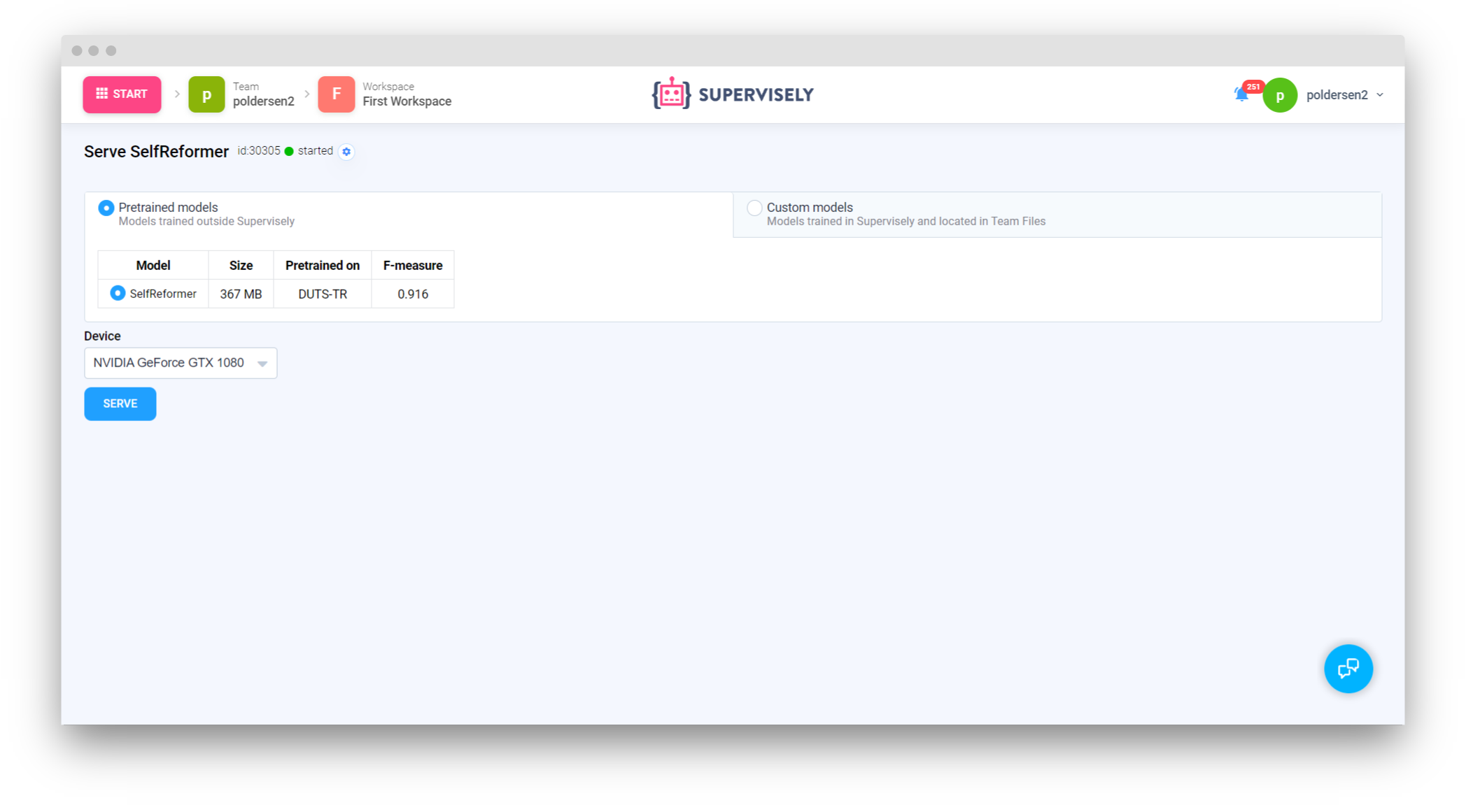The image size is (1466, 812).
Task: Open First Workspace via the F icon
Action: (x=337, y=94)
